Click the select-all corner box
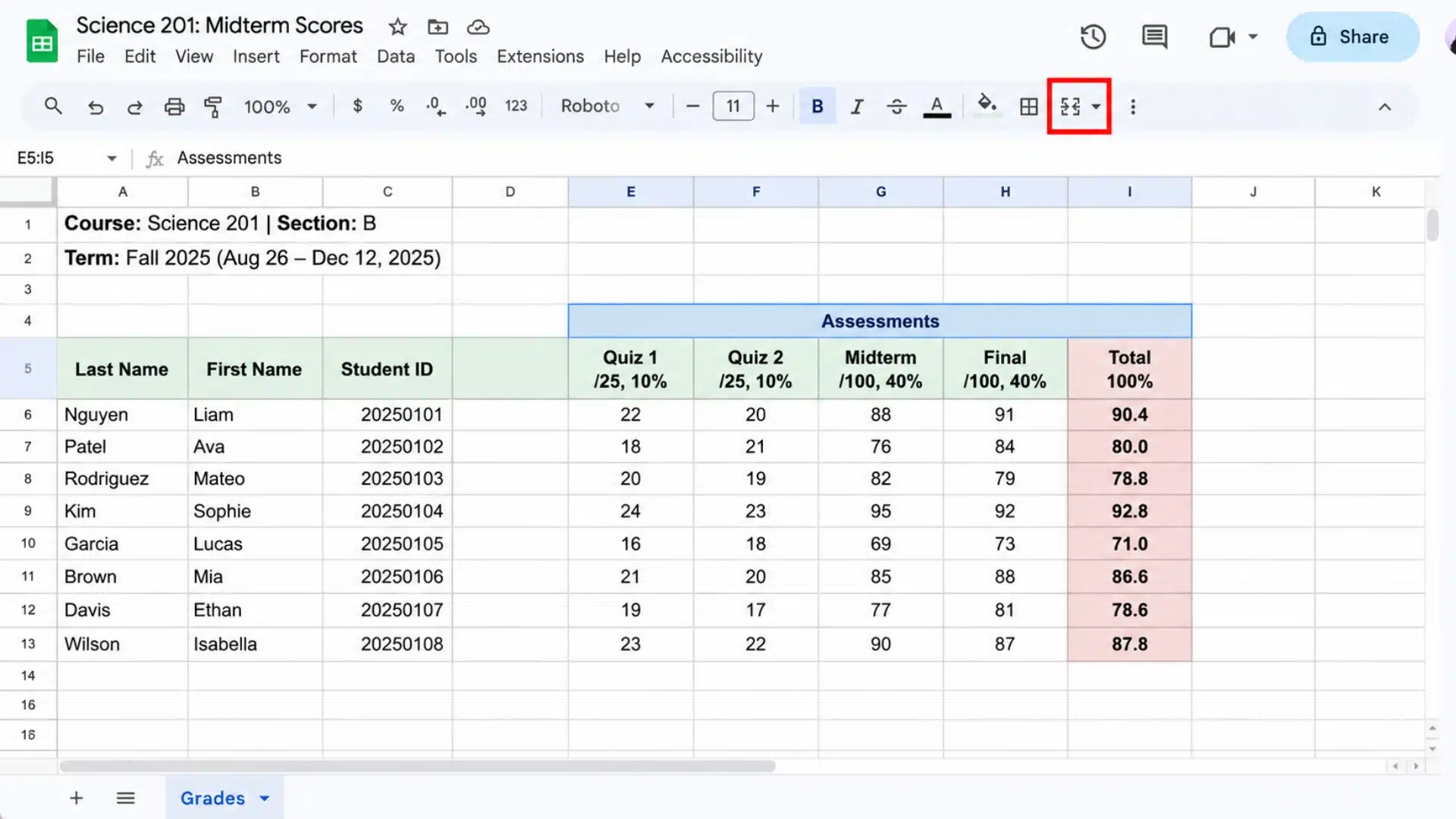Screen dimensions: 1456x819 point(27,192)
